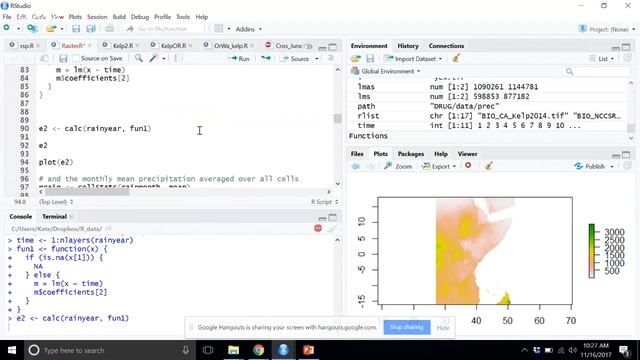Open the Import Dataset dropdown

pos(413,59)
